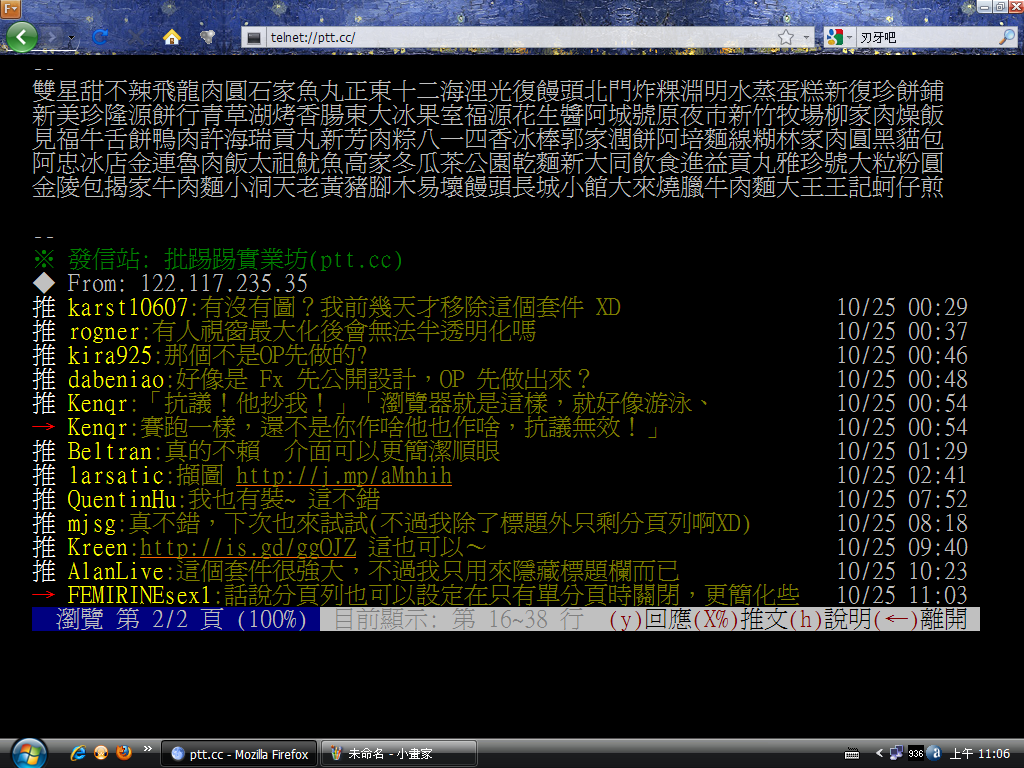Screen dimensions: 1024x768
Task: Switch to ptt.cc - Mozilla Firefox taskbar button
Action: 239,754
